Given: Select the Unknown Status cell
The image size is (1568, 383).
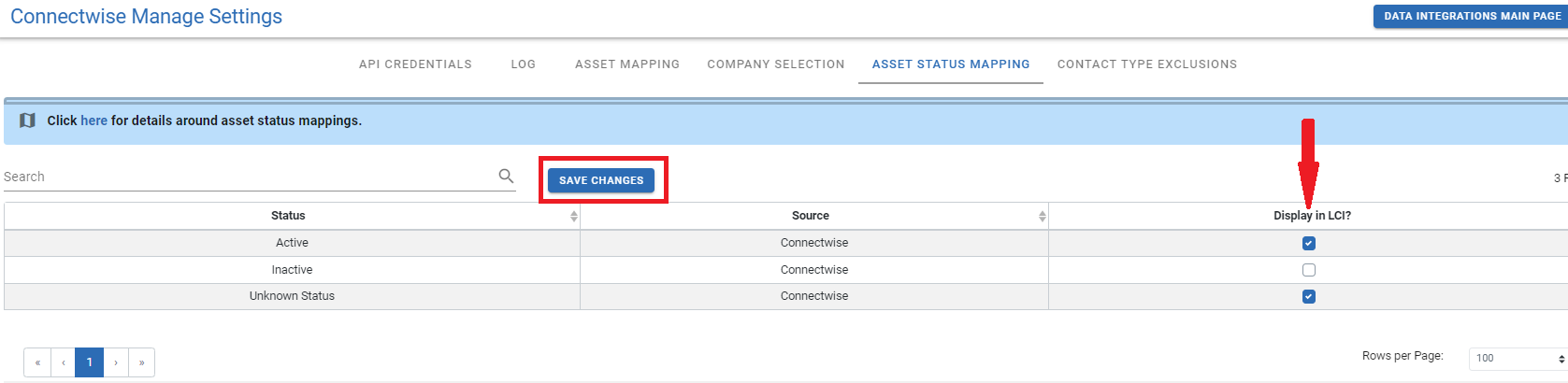Looking at the screenshot, I should coord(292,296).
